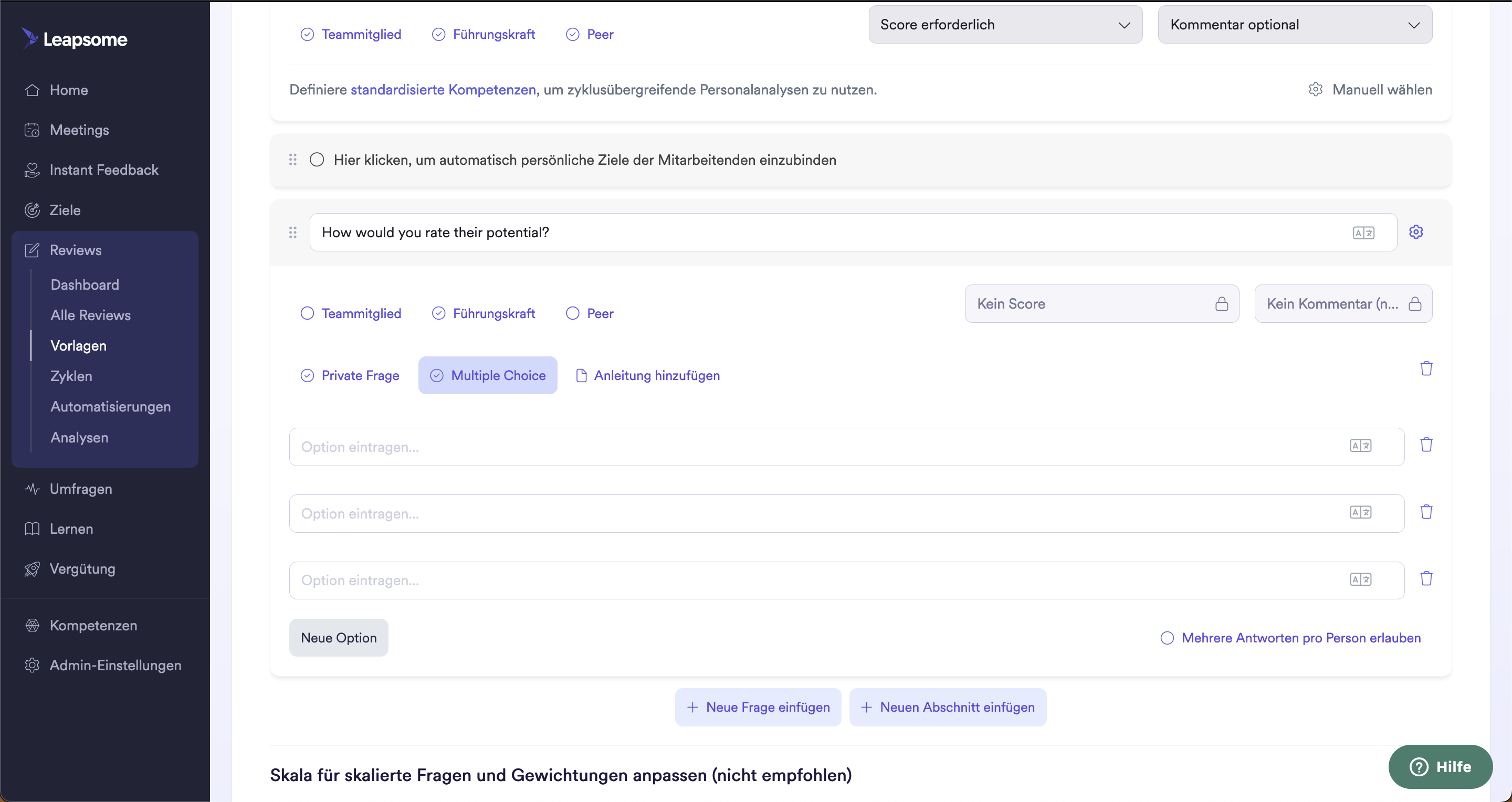Viewport: 1512px width, 802px height.
Task: Click heading 'Skala für skalierte Fragen und Gewichtungen anpassen'
Action: point(561,775)
